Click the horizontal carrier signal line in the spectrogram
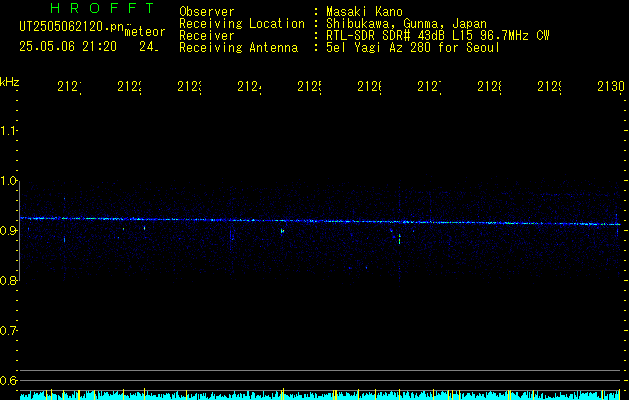This screenshot has width=629, height=400. click(x=320, y=221)
